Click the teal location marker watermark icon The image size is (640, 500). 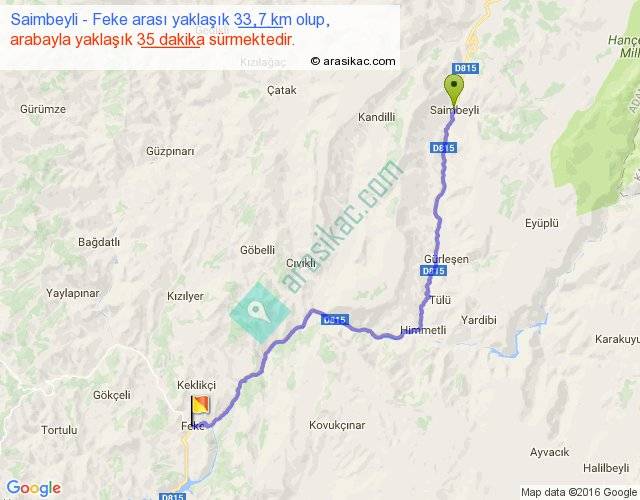pos(260,313)
